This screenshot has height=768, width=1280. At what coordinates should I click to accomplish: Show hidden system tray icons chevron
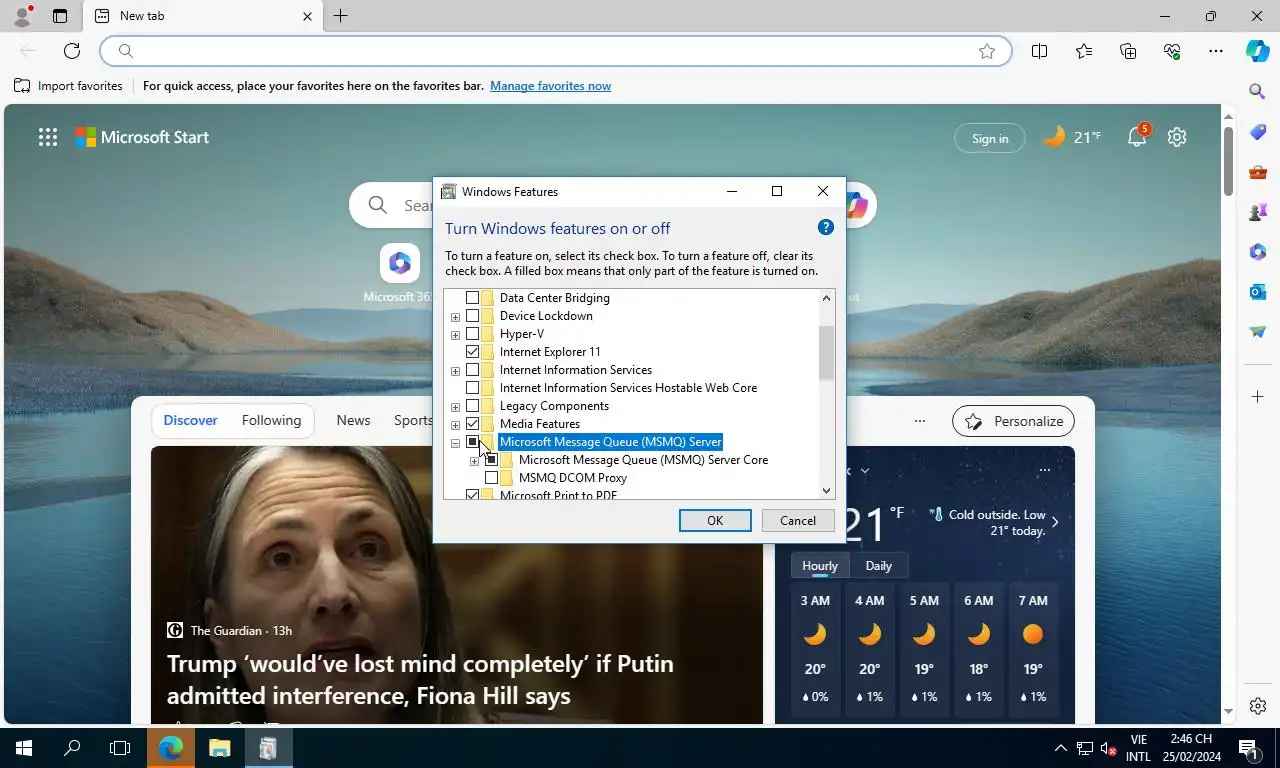1061,748
